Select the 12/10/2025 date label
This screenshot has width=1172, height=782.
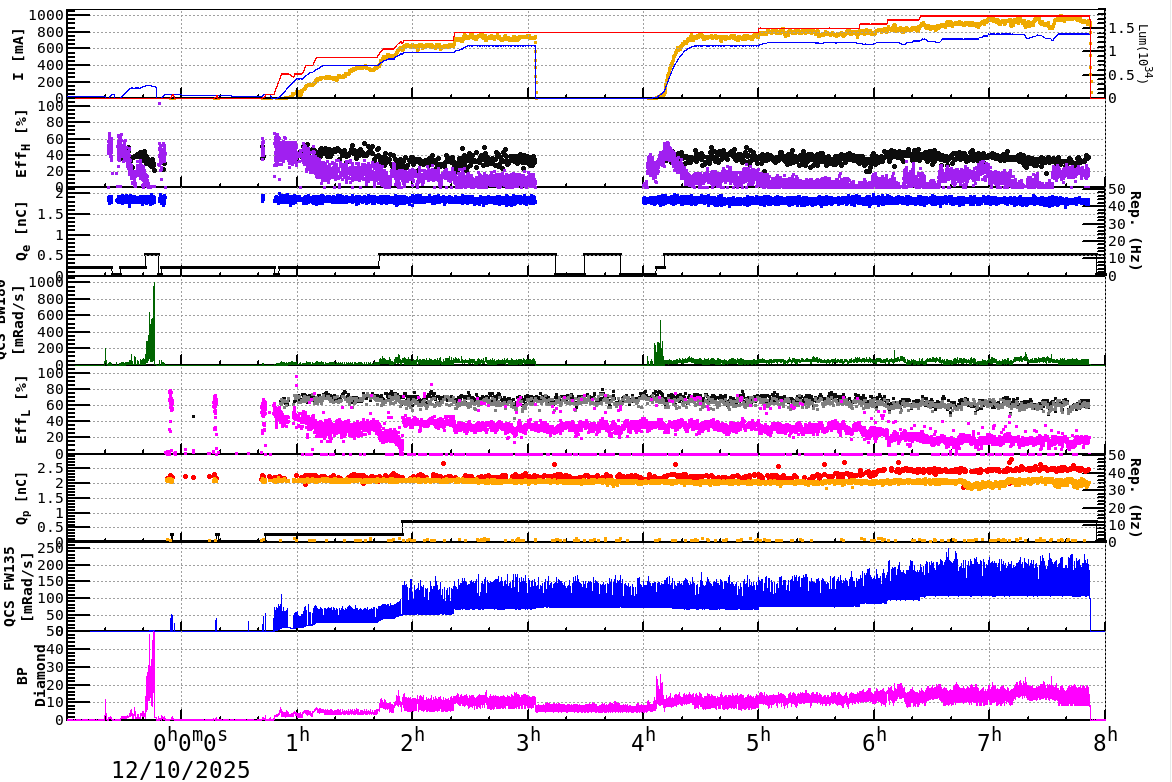coord(181,770)
